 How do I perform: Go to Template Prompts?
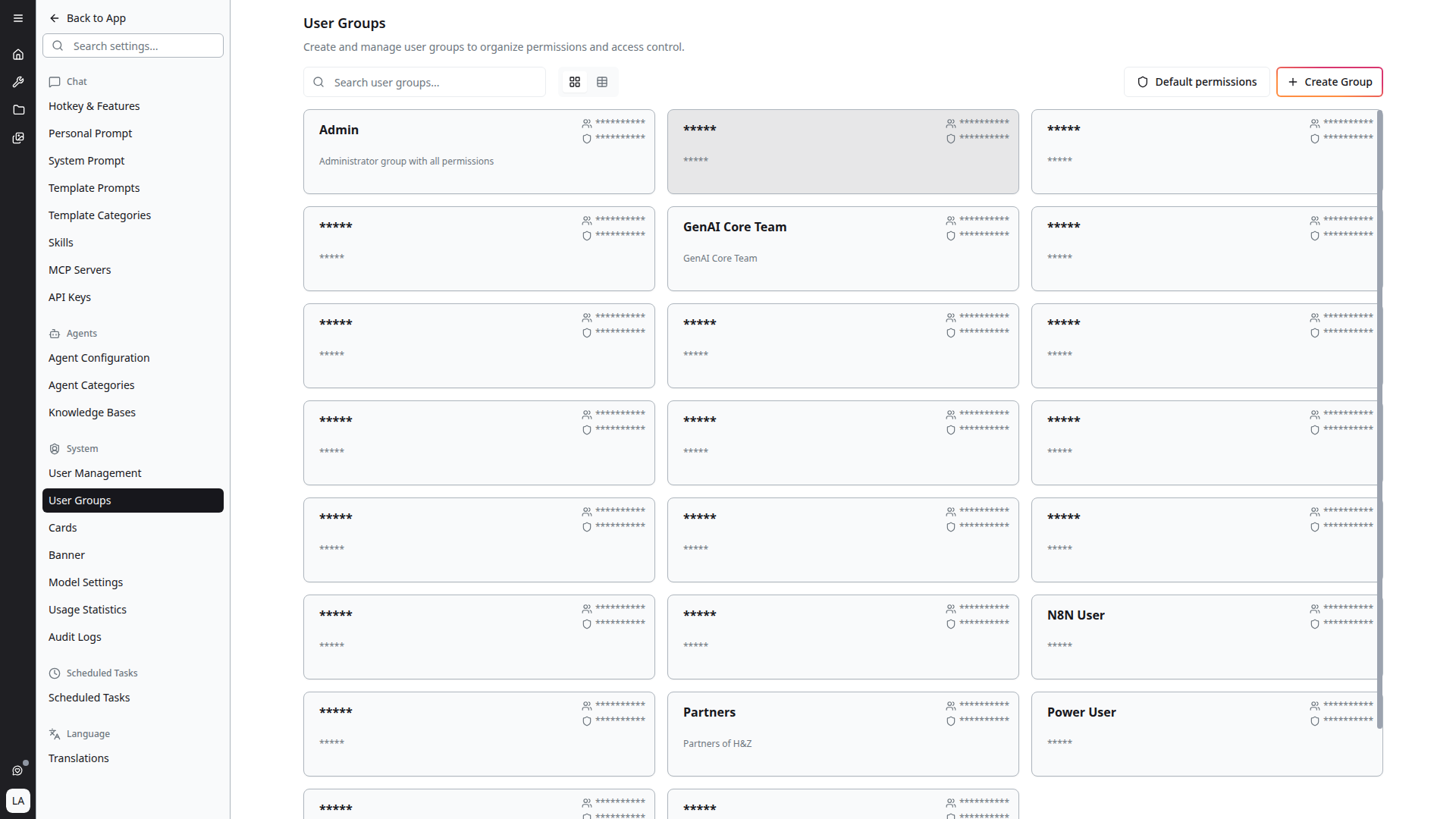[133, 188]
